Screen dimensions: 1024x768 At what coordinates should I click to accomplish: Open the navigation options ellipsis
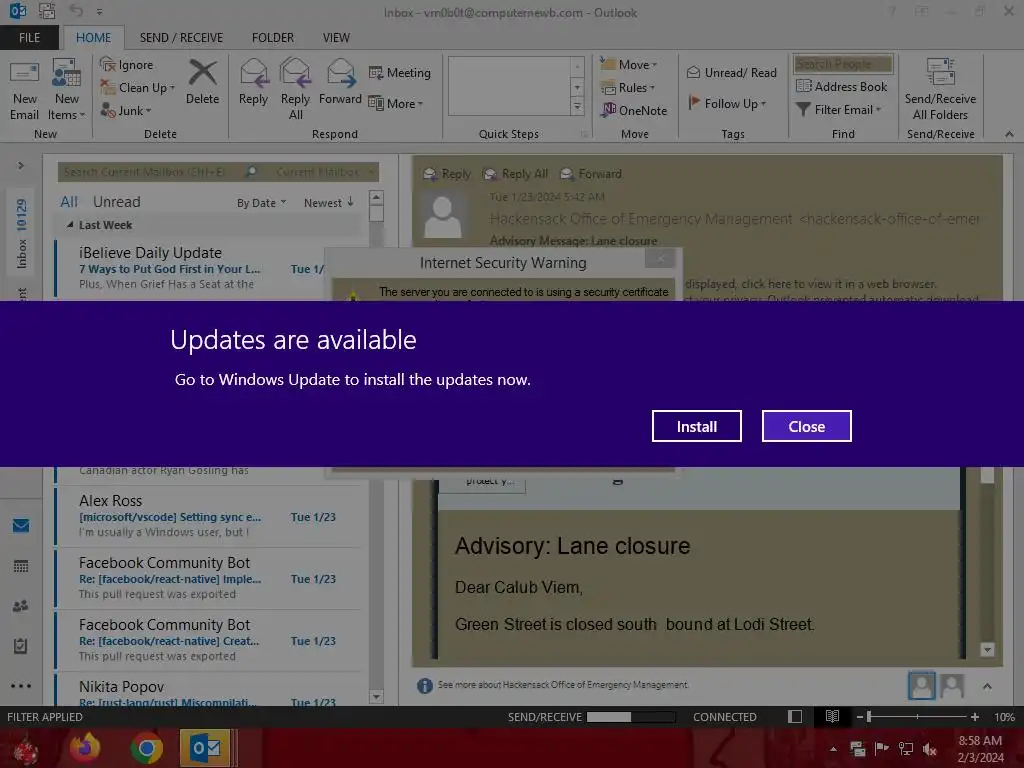coord(21,686)
